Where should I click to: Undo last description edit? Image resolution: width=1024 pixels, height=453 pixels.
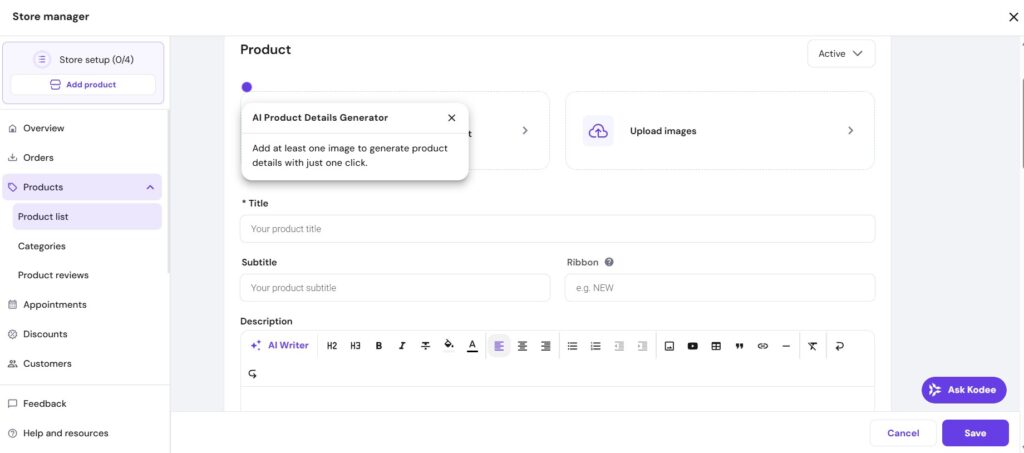click(839, 346)
